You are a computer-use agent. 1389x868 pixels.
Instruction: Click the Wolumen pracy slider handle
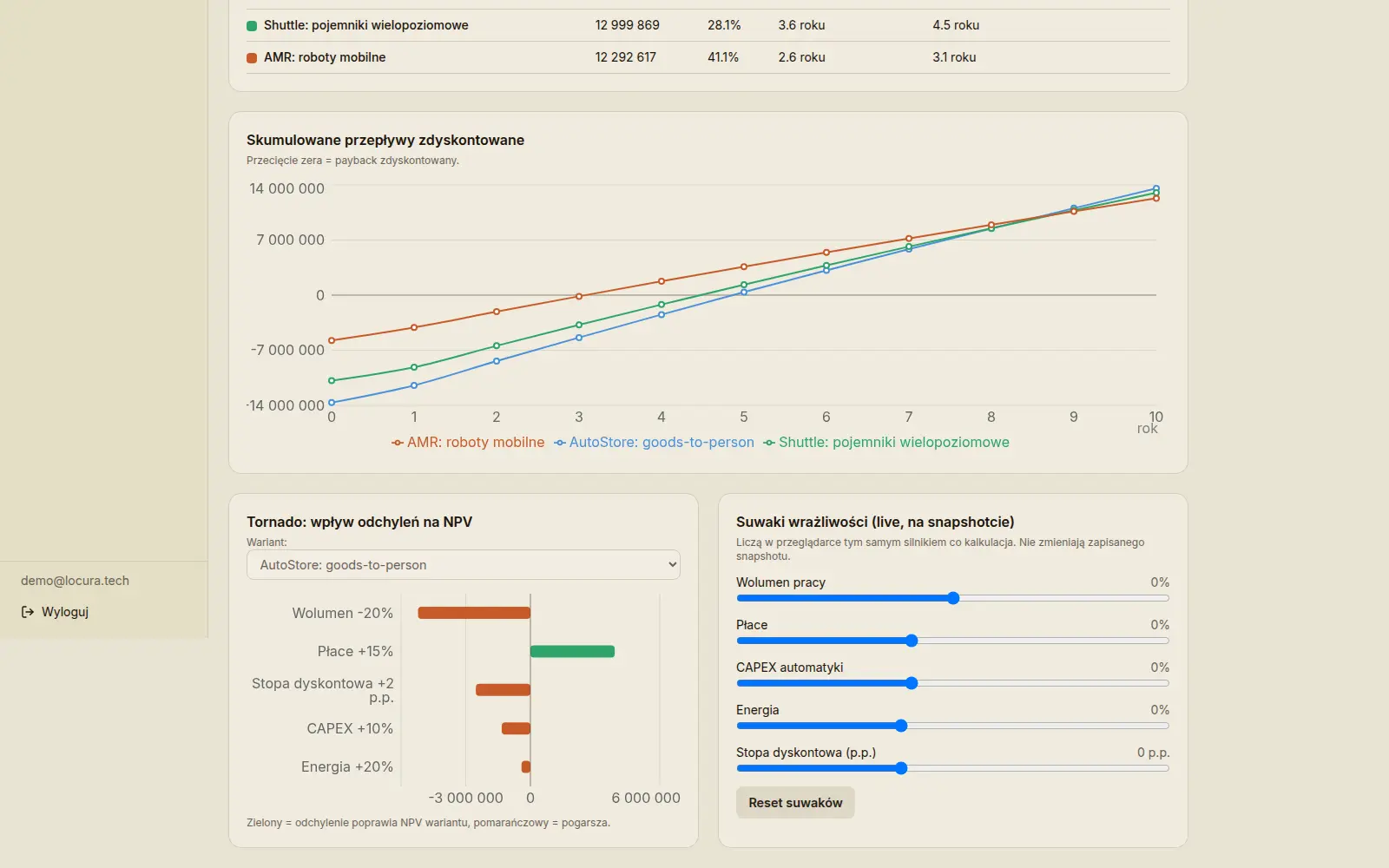click(x=953, y=598)
